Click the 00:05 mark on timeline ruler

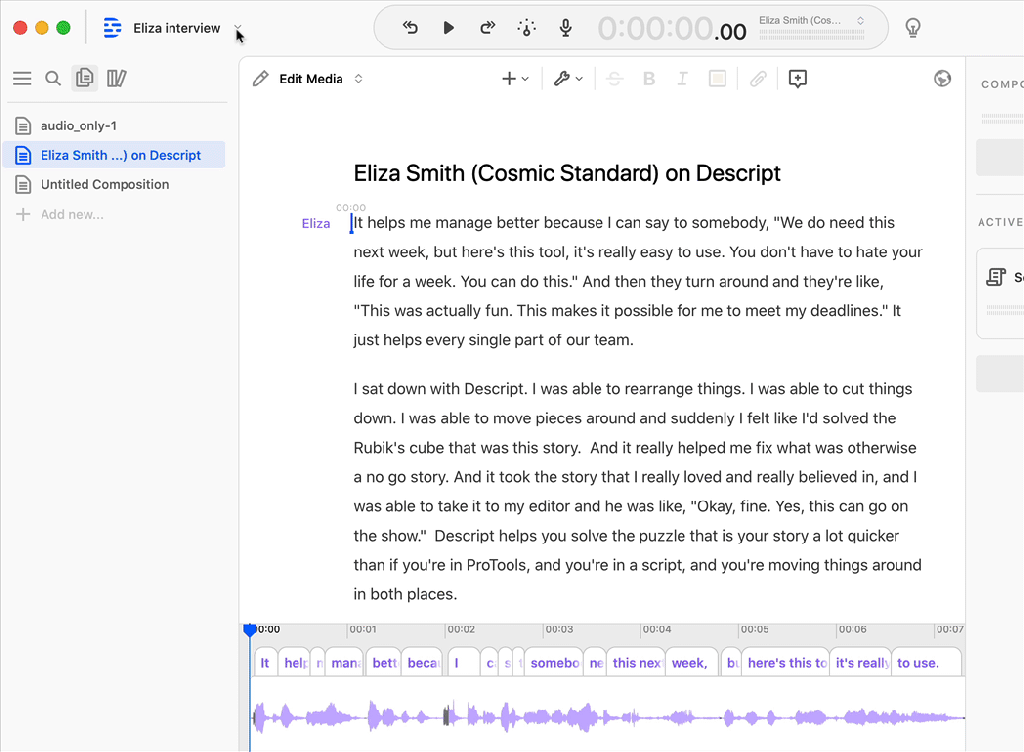click(x=754, y=629)
